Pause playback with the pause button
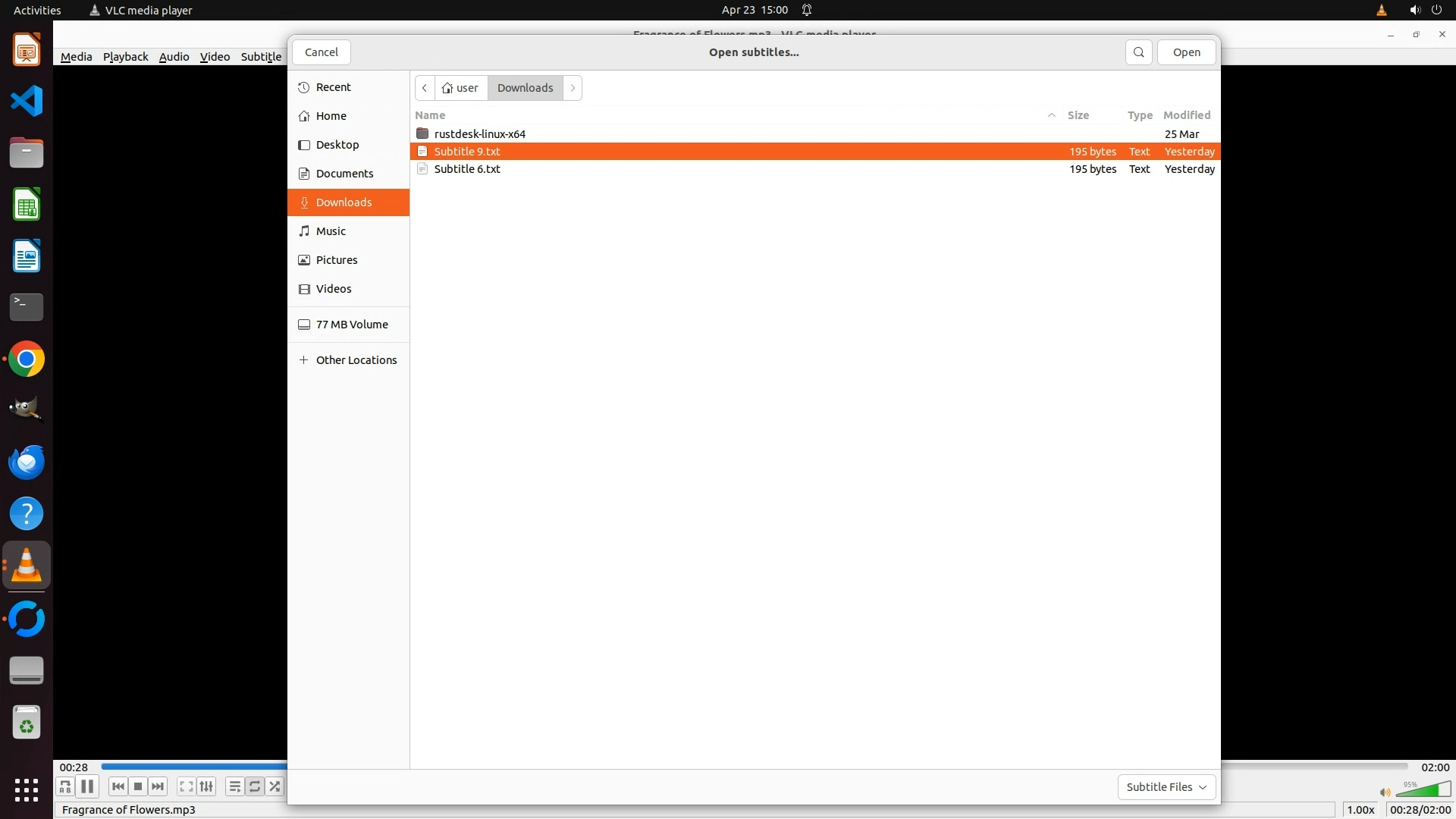 [x=87, y=786]
